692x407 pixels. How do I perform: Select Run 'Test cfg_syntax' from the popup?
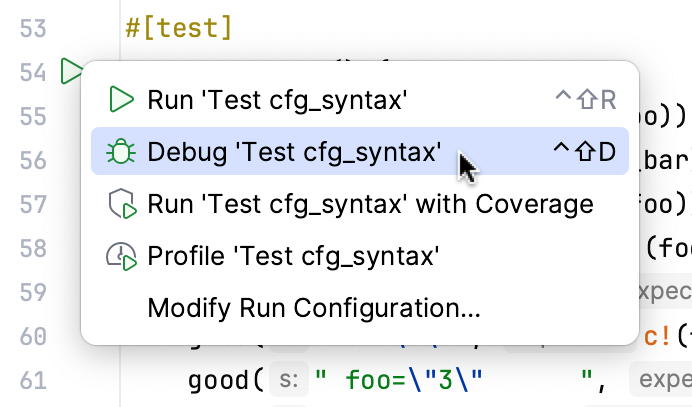[x=277, y=100]
